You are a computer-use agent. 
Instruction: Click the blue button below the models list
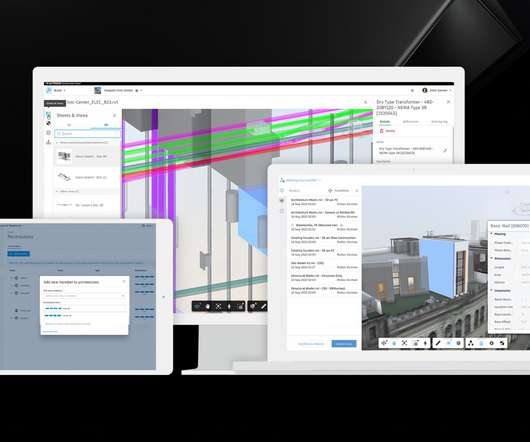click(x=344, y=344)
